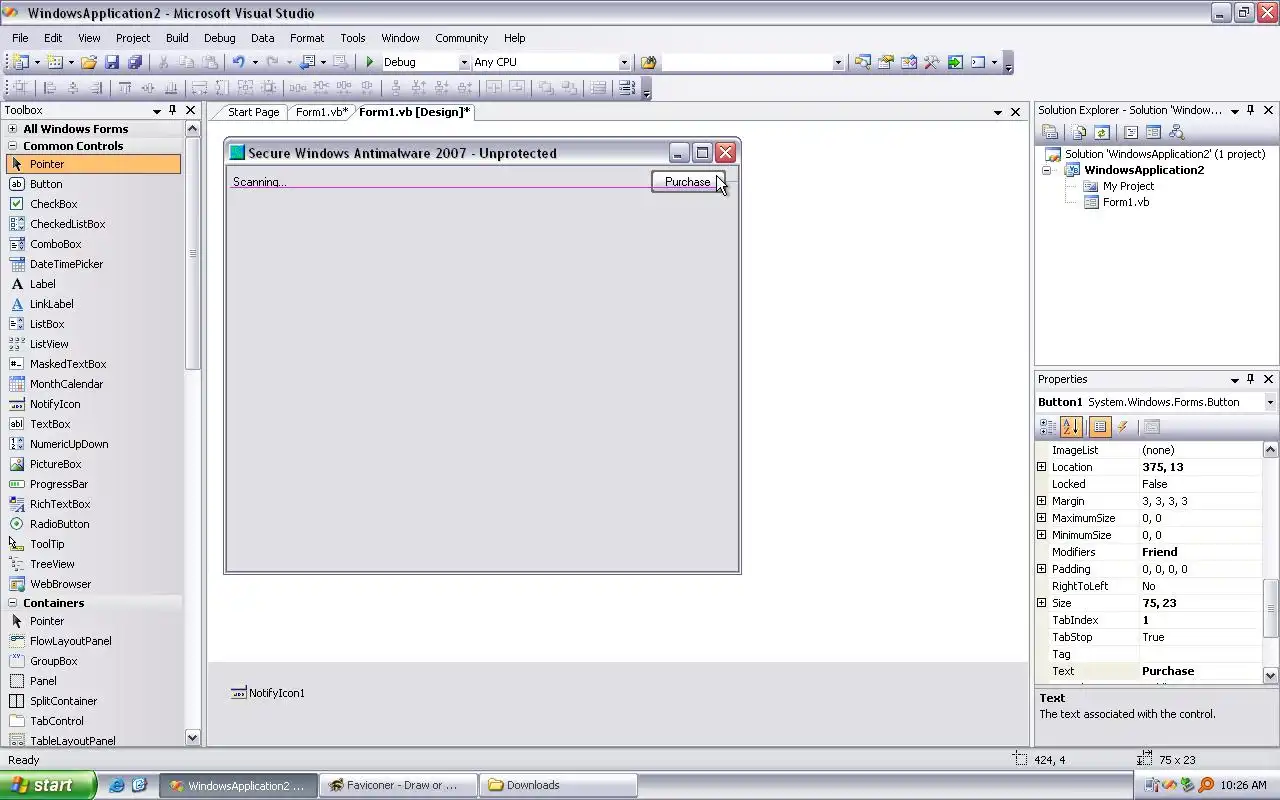1280x800 pixels.
Task: Show Events via the lightning bolt icon
Action: tap(1123, 427)
